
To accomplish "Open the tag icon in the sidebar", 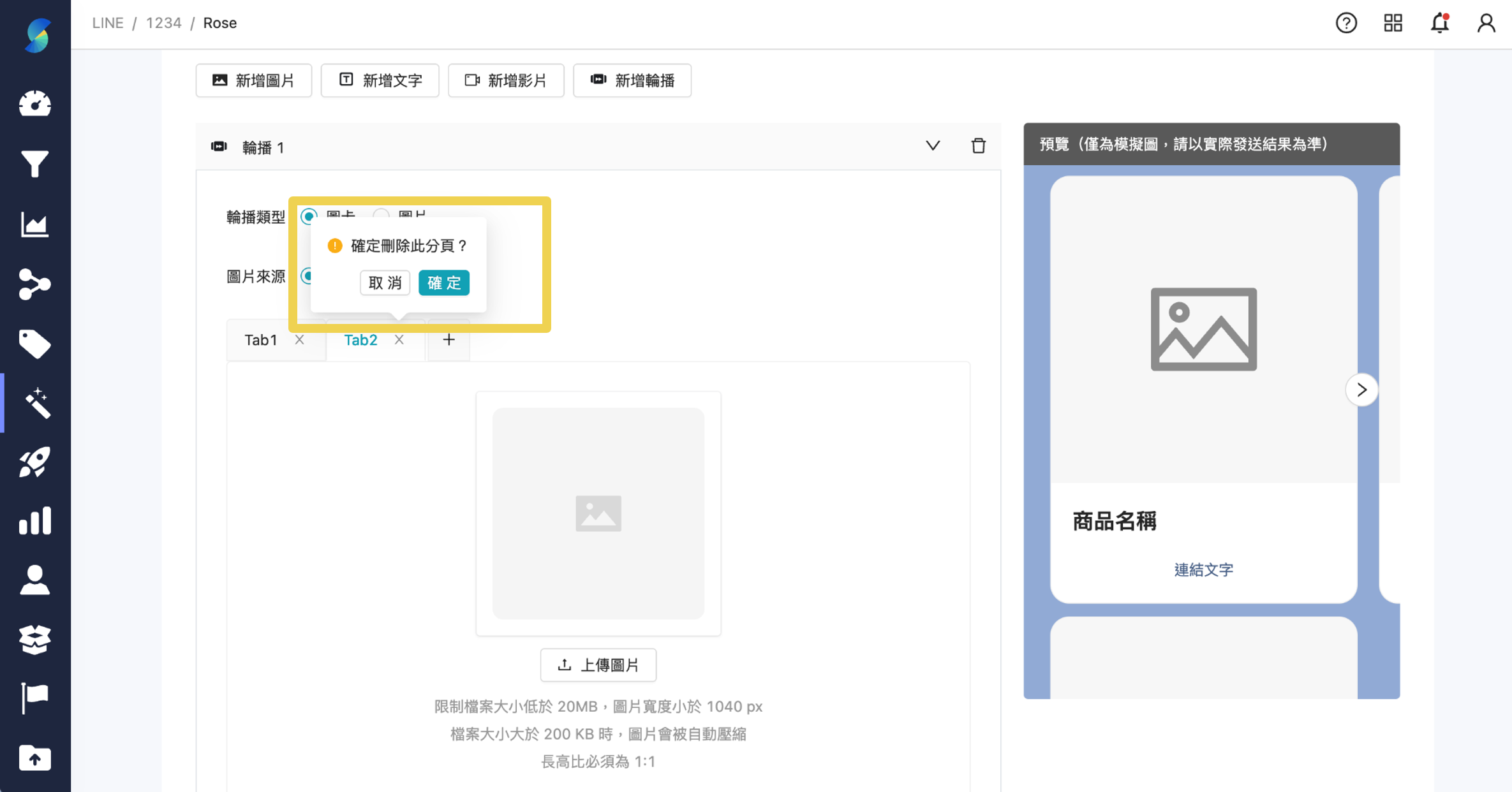I will point(35,344).
